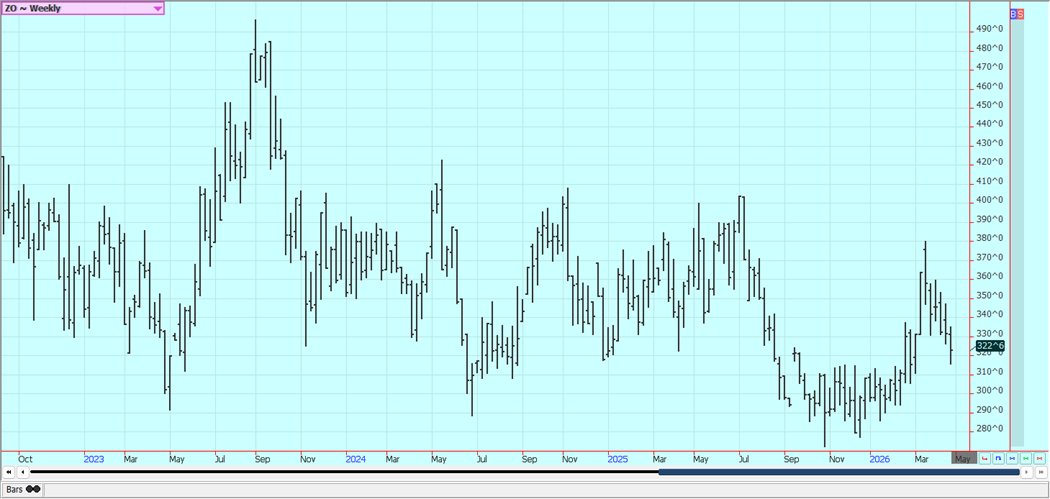
Task: Click the blue B buy button
Action: click(1014, 14)
